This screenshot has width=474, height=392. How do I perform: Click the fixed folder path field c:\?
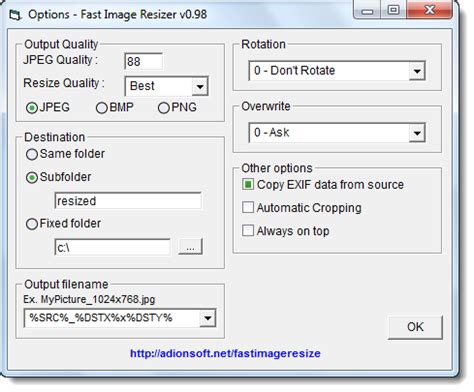[x=112, y=247]
